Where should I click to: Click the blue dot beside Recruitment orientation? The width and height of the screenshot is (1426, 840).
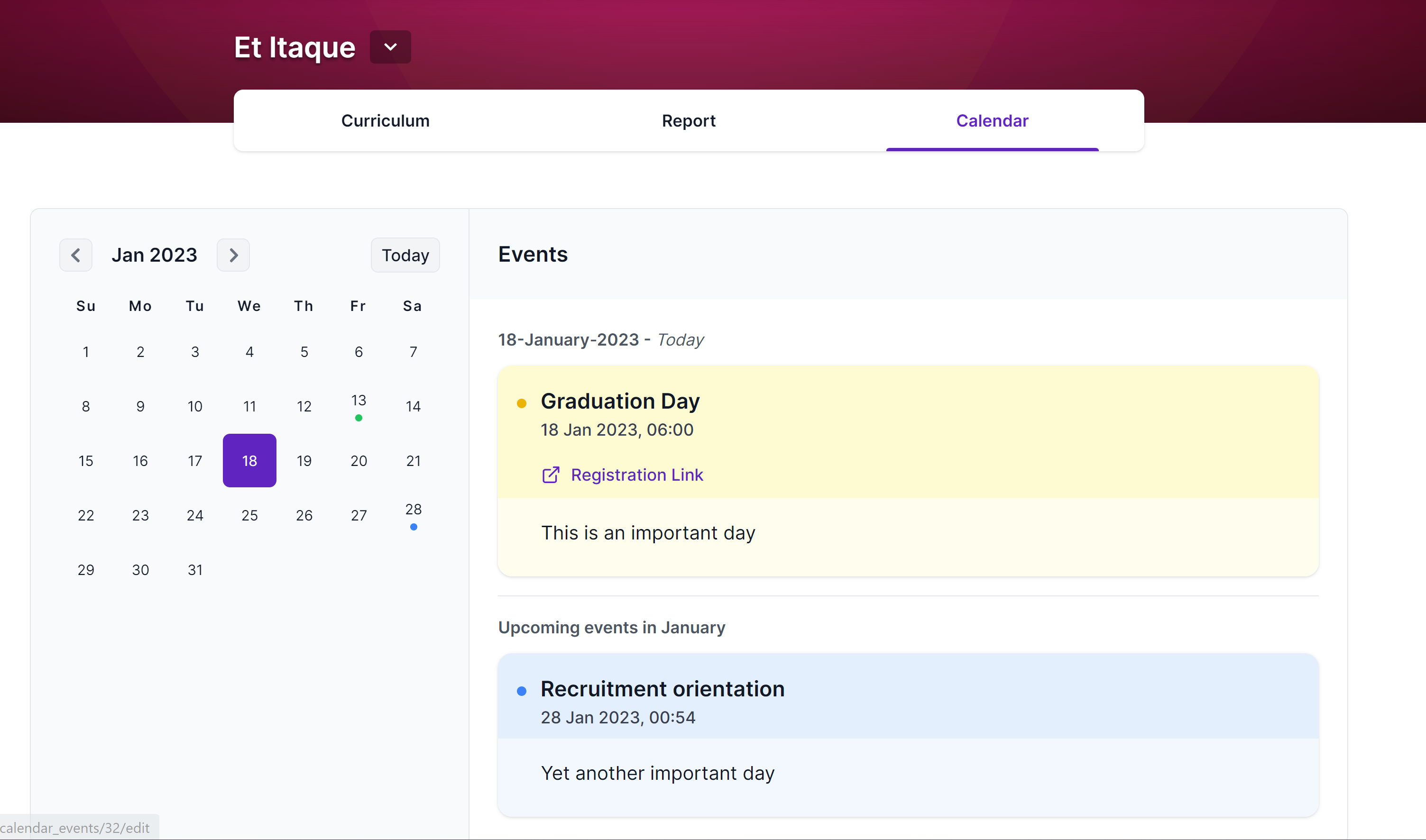point(521,691)
